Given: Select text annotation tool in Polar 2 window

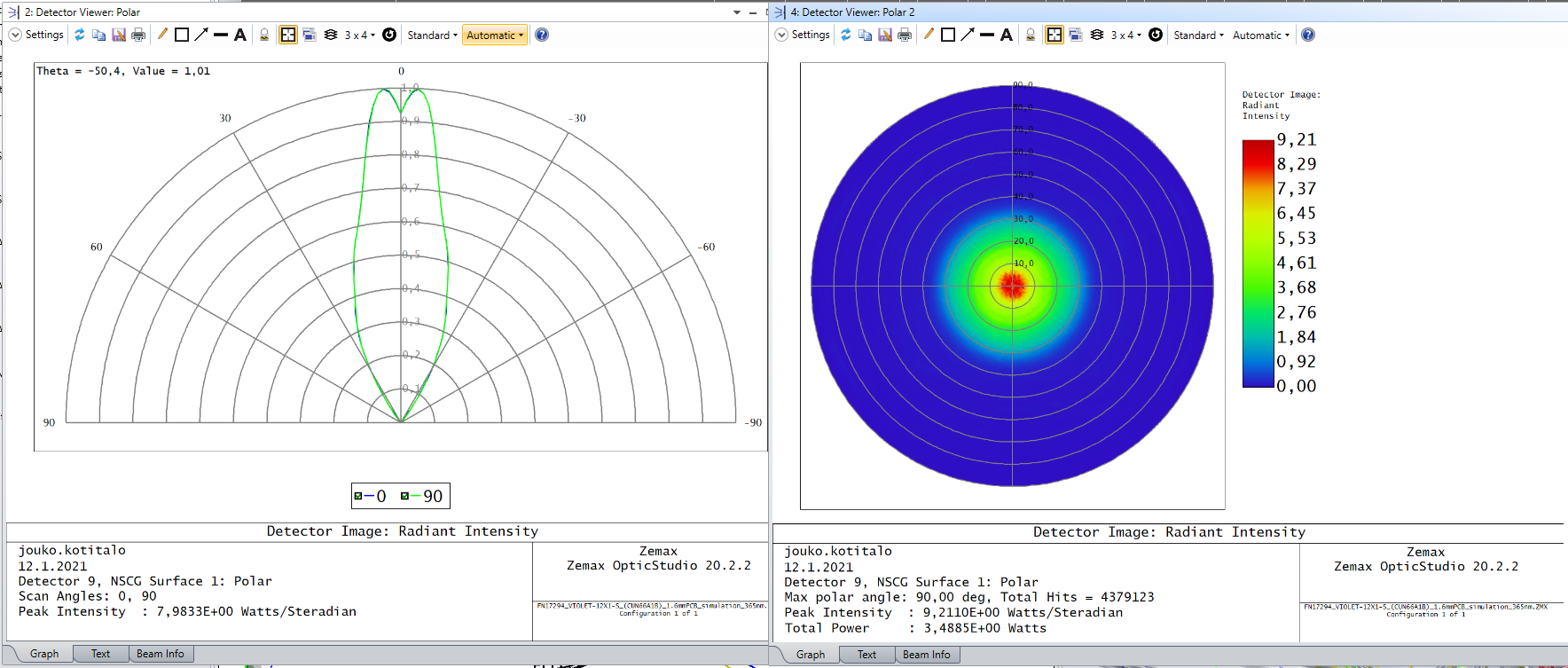Looking at the screenshot, I should point(1007,35).
